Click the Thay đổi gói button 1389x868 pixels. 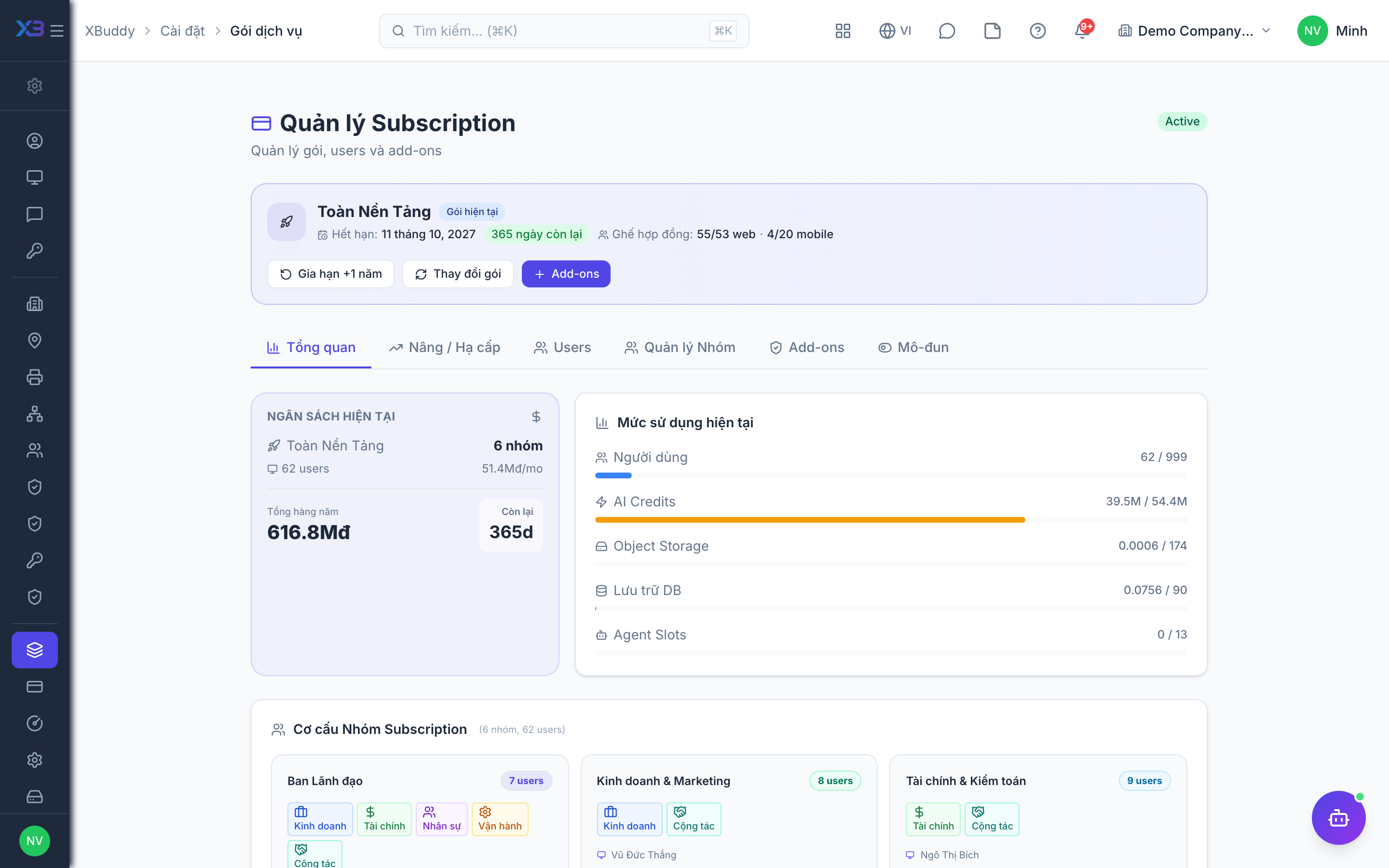tap(457, 274)
